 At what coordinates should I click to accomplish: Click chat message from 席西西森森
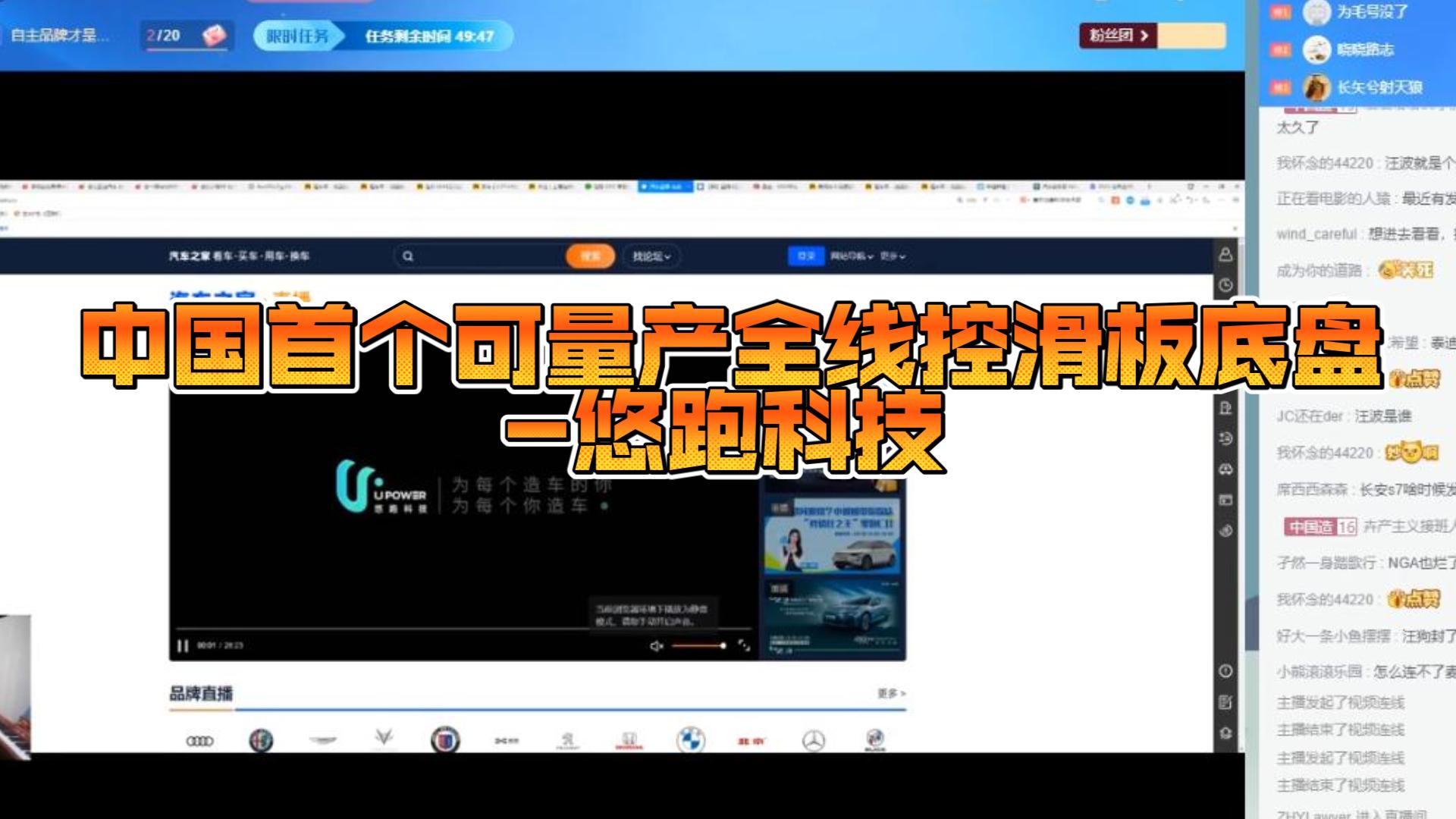pyautogui.click(x=1366, y=490)
